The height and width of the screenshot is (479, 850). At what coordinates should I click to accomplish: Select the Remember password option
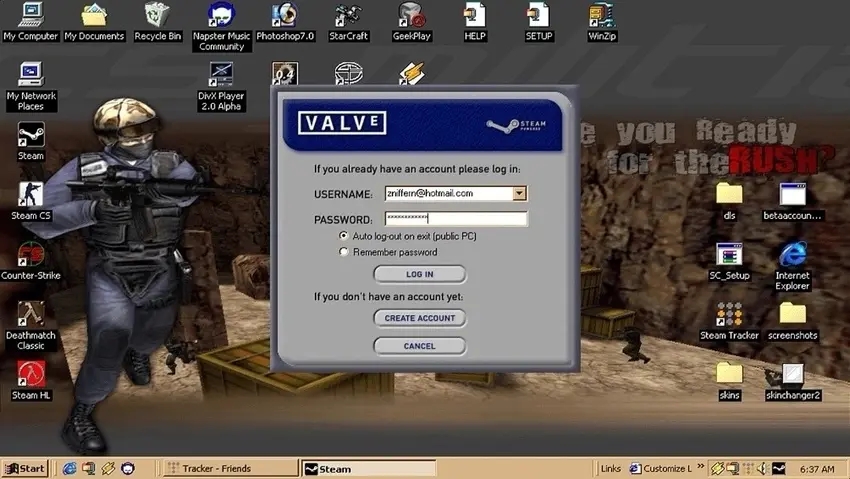pyautogui.click(x=343, y=251)
